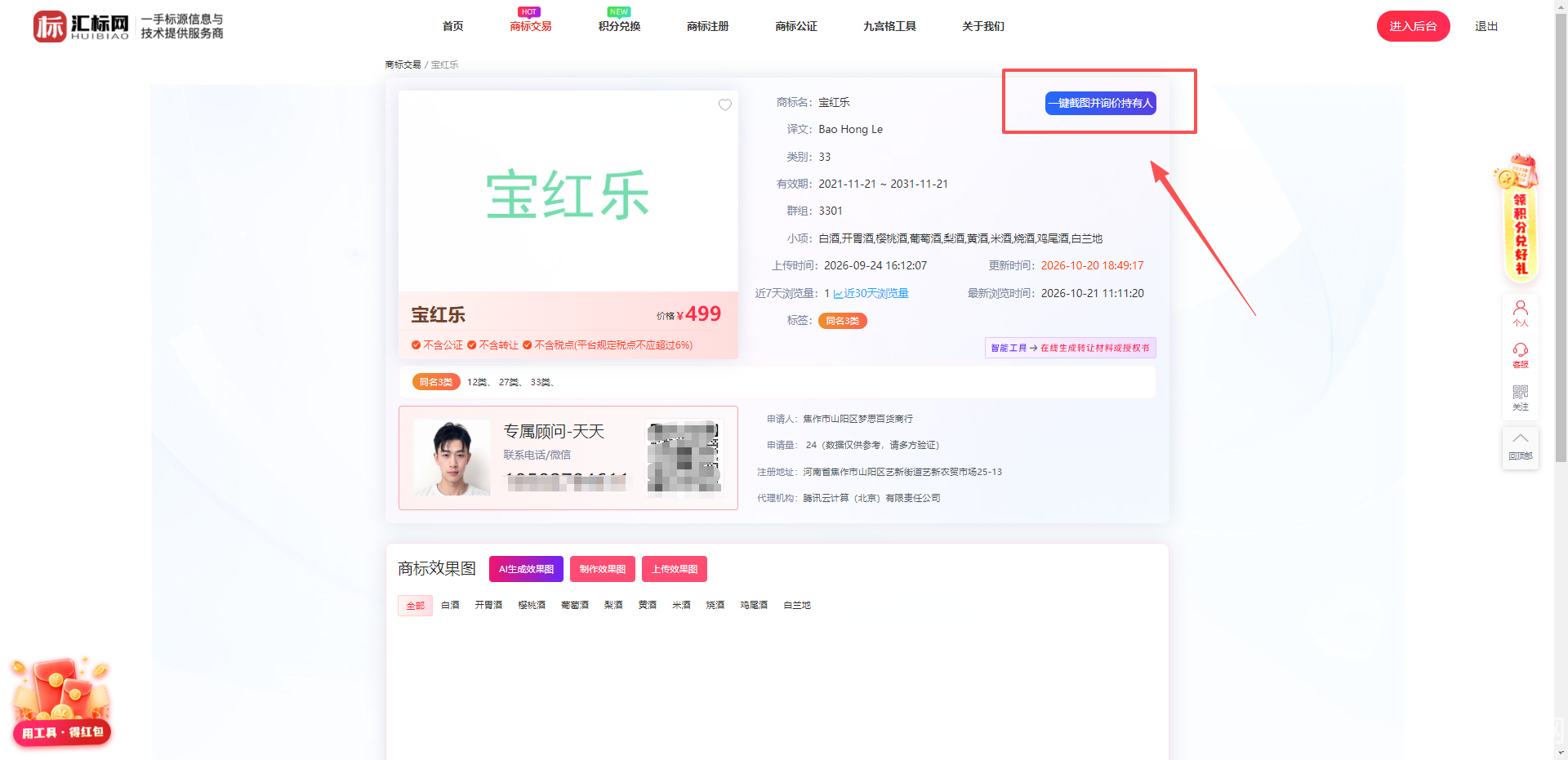Open 商标注册 menu item
This screenshot has width=1568, height=760.
pos(707,26)
